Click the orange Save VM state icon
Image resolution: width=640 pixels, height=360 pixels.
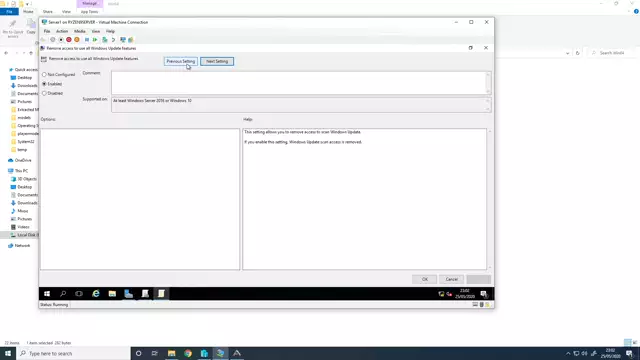(77, 40)
